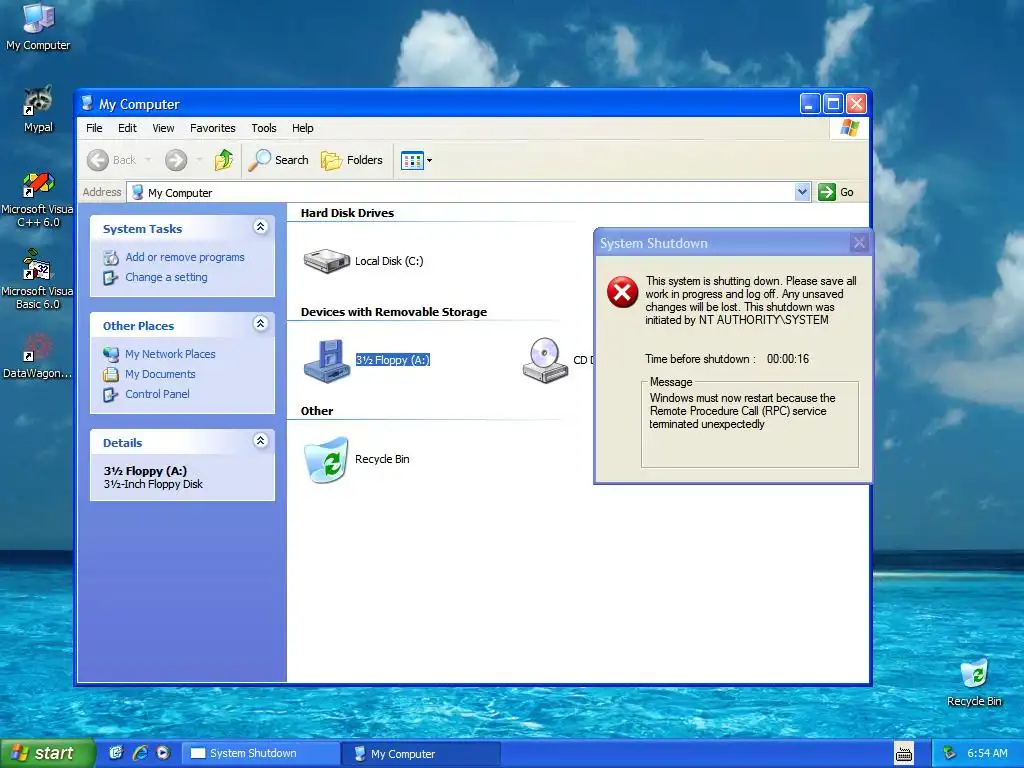Launch Internet Explorer from quick launch
The height and width of the screenshot is (768, 1024).
click(x=140, y=753)
